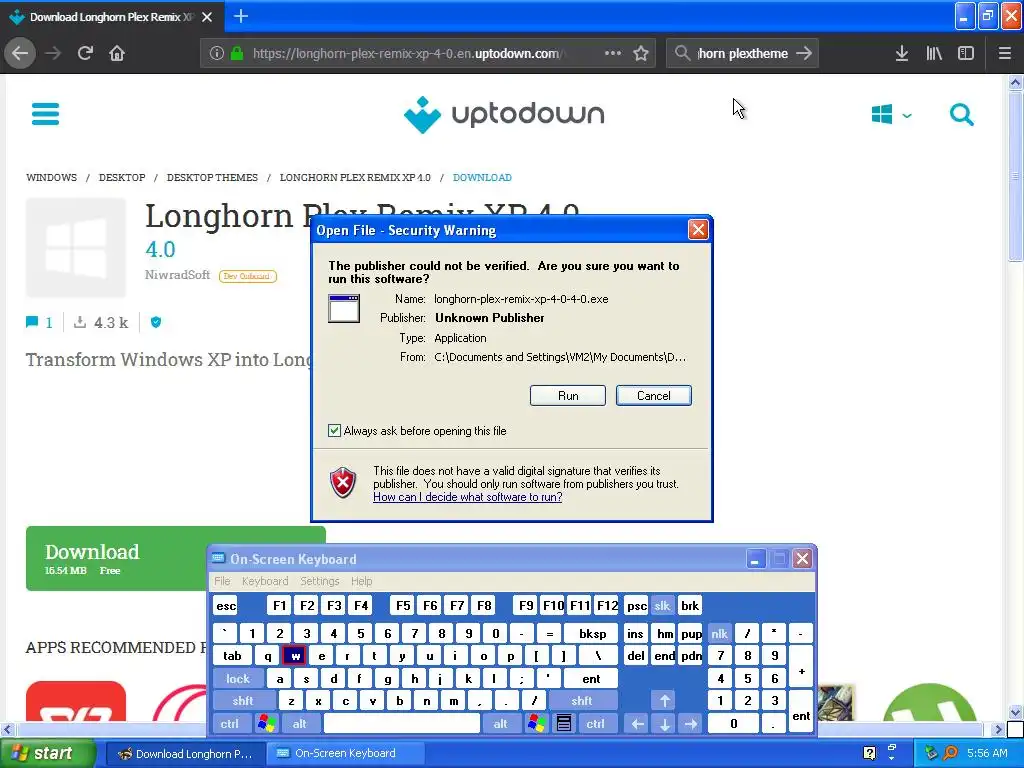The image size is (1024, 768).
Task: Click Run in the Security Warning dialog
Action: 568,395
